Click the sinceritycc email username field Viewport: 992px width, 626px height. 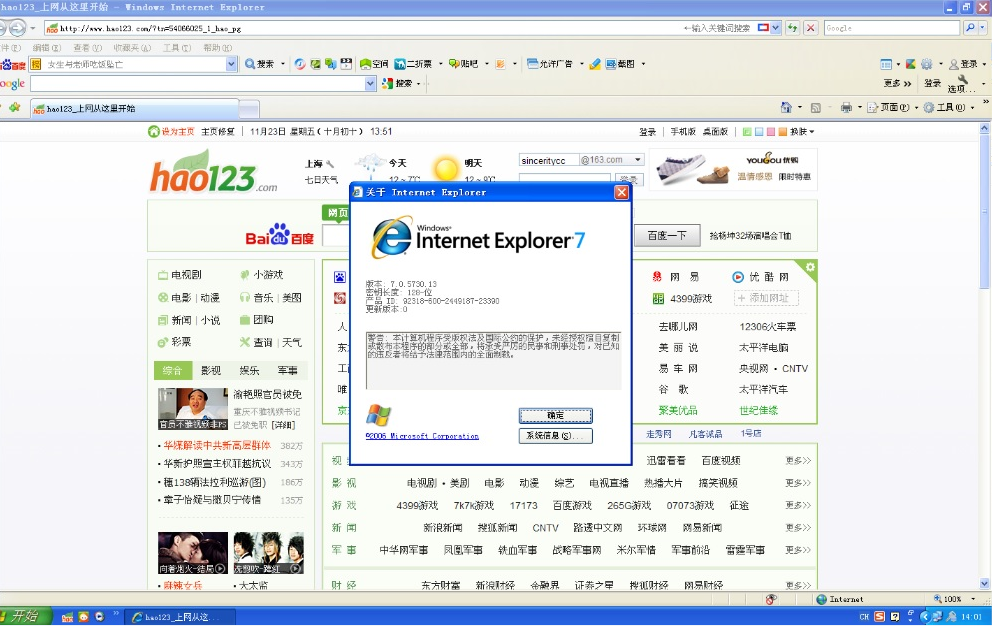tap(549, 160)
